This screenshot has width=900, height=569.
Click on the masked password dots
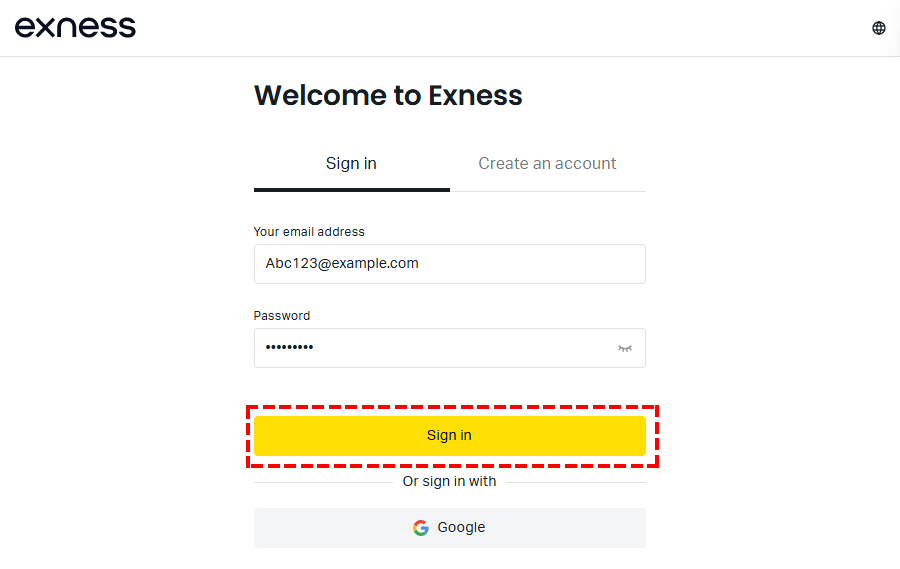click(x=289, y=347)
